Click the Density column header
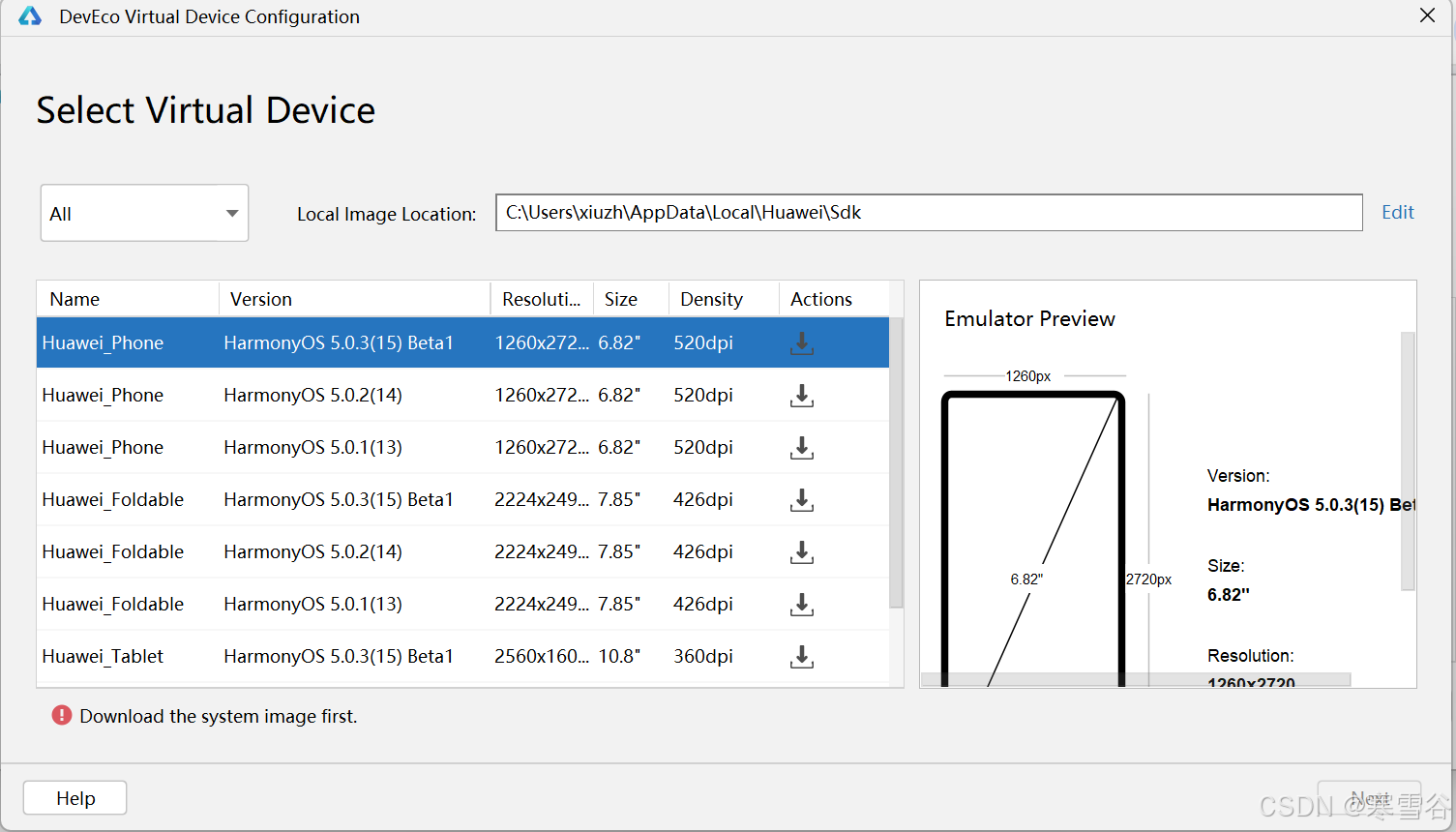This screenshot has height=832, width=1456. 724,299
